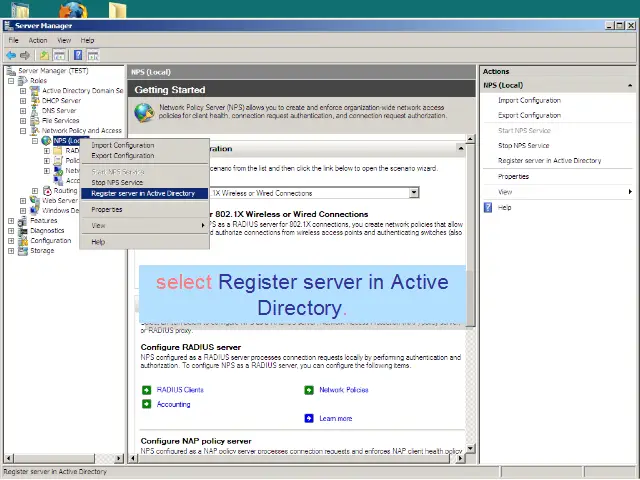Collapse the NPS (Local) actions section arrow
The height and width of the screenshot is (480, 640).
[x=630, y=85]
